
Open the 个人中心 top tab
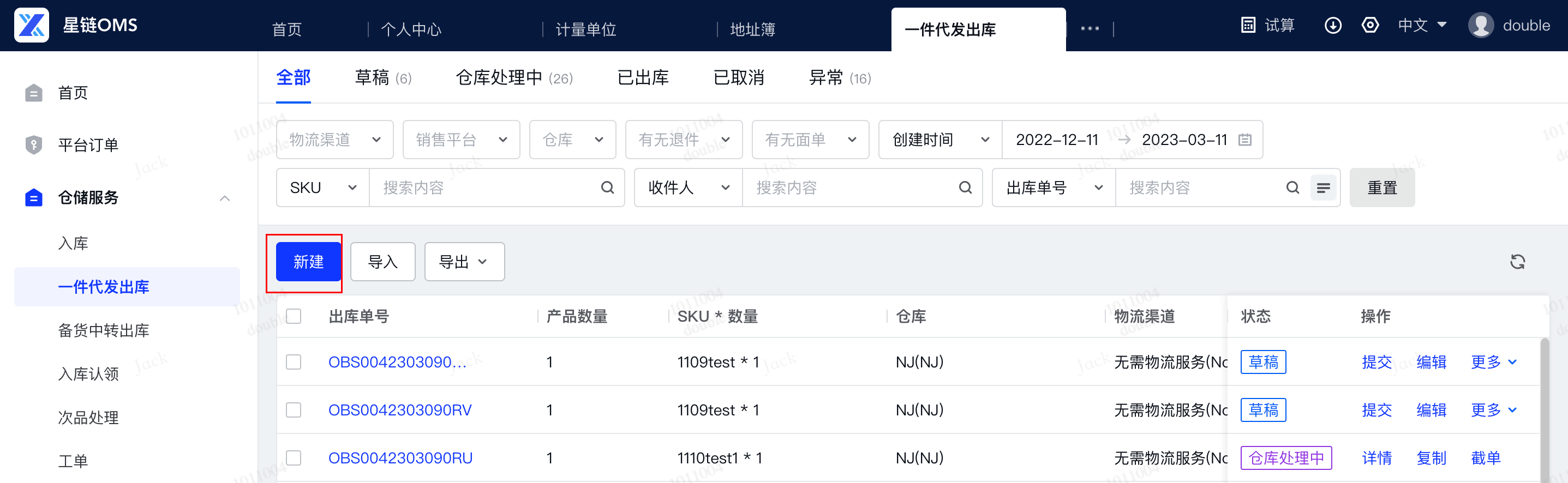411,29
